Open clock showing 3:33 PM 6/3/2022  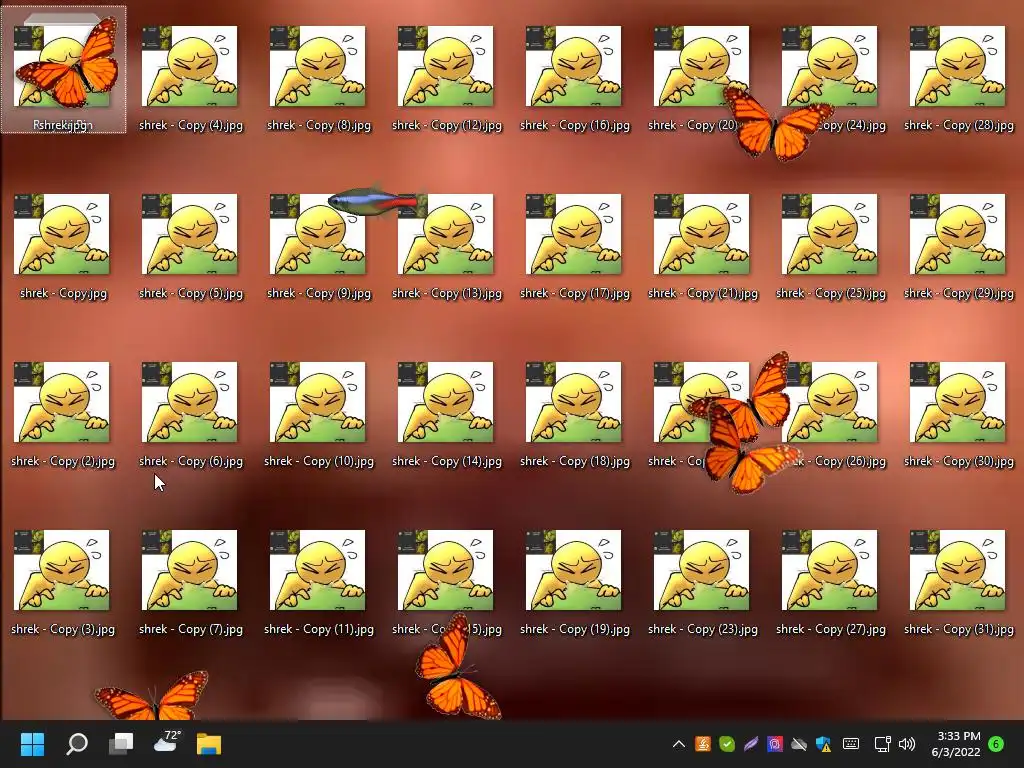(x=956, y=744)
